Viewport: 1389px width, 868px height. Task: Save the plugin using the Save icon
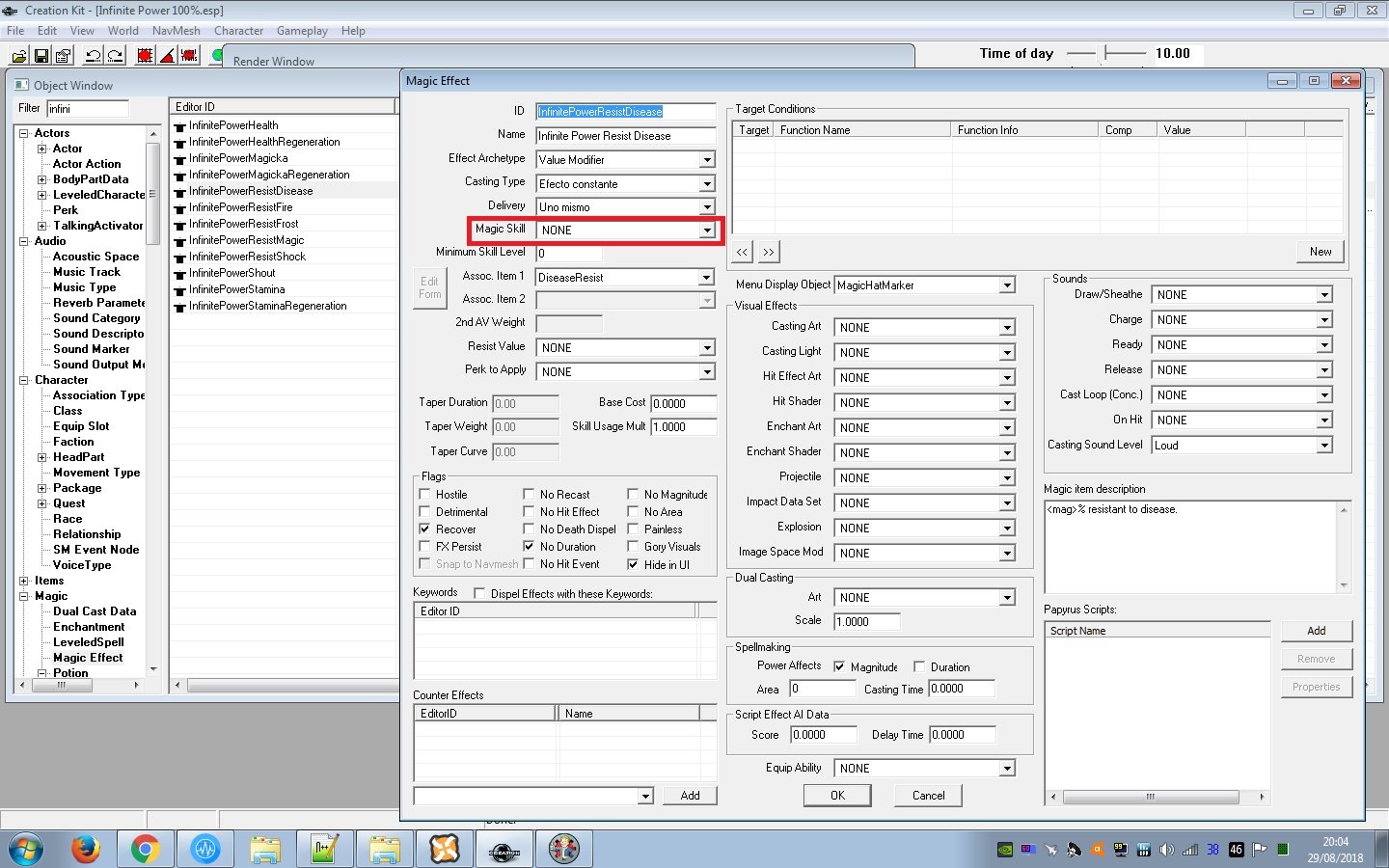[x=41, y=55]
